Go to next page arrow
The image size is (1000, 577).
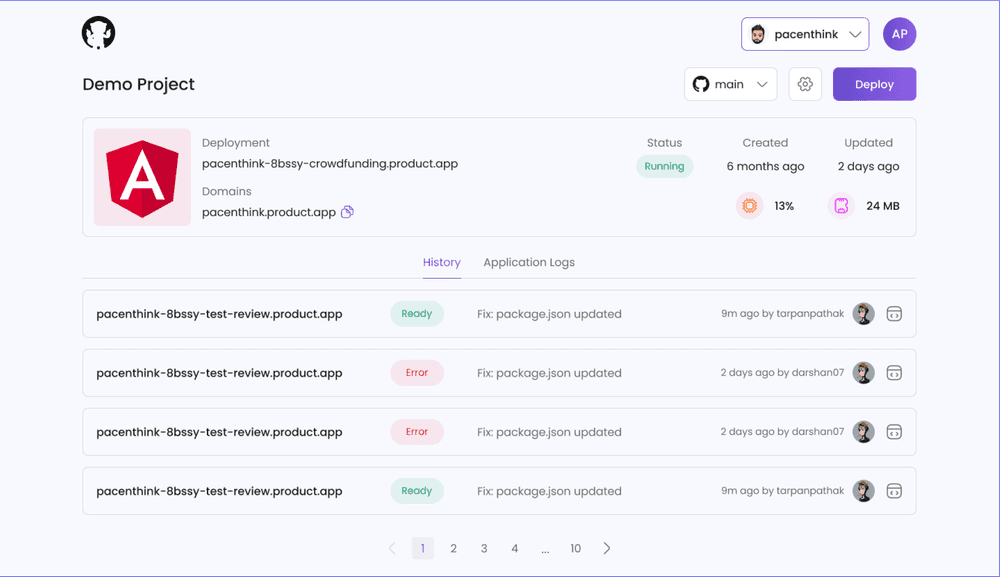(607, 548)
